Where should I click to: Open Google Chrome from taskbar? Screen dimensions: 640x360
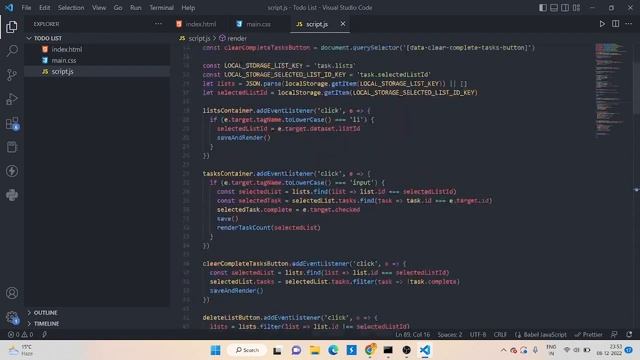coord(370,350)
